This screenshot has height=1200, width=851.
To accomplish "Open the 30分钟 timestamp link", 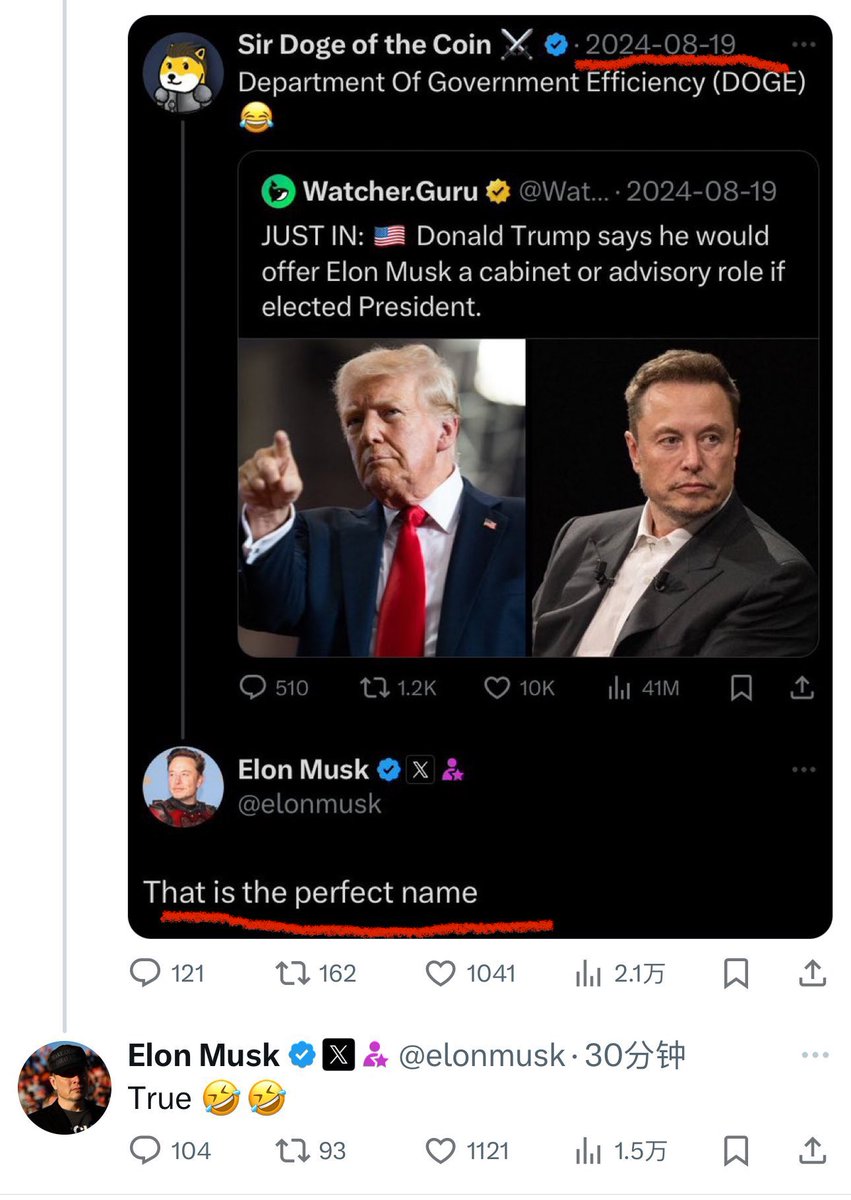I will [635, 1056].
